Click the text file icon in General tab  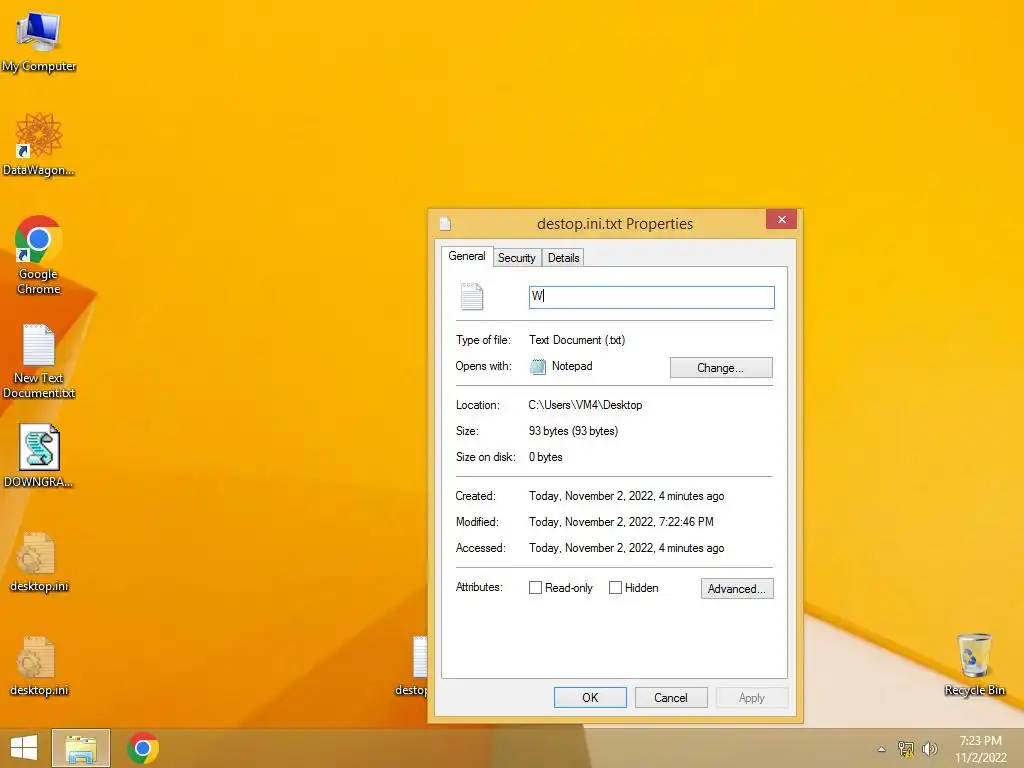(x=472, y=297)
